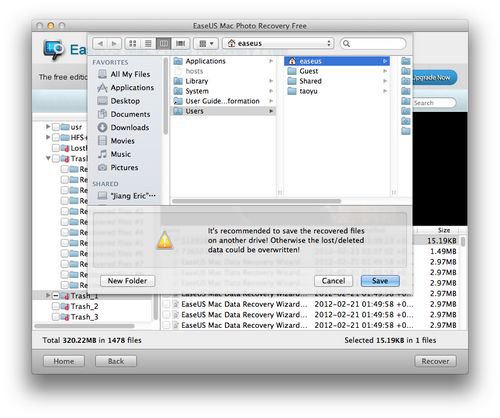Click Home button
Viewport: 500px width, 418px height.
pyautogui.click(x=64, y=361)
